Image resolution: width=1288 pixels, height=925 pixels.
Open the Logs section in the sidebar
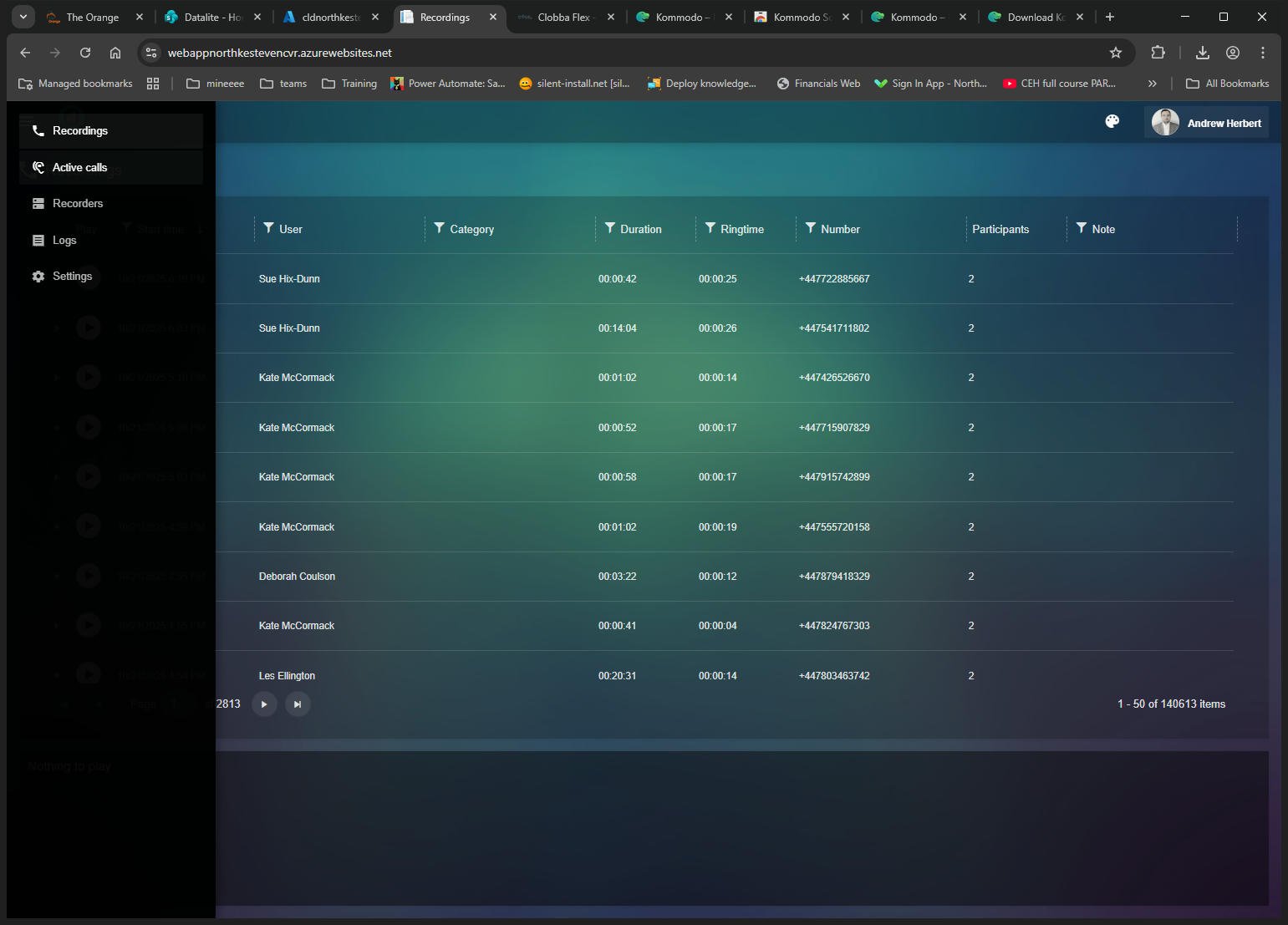pos(111,240)
